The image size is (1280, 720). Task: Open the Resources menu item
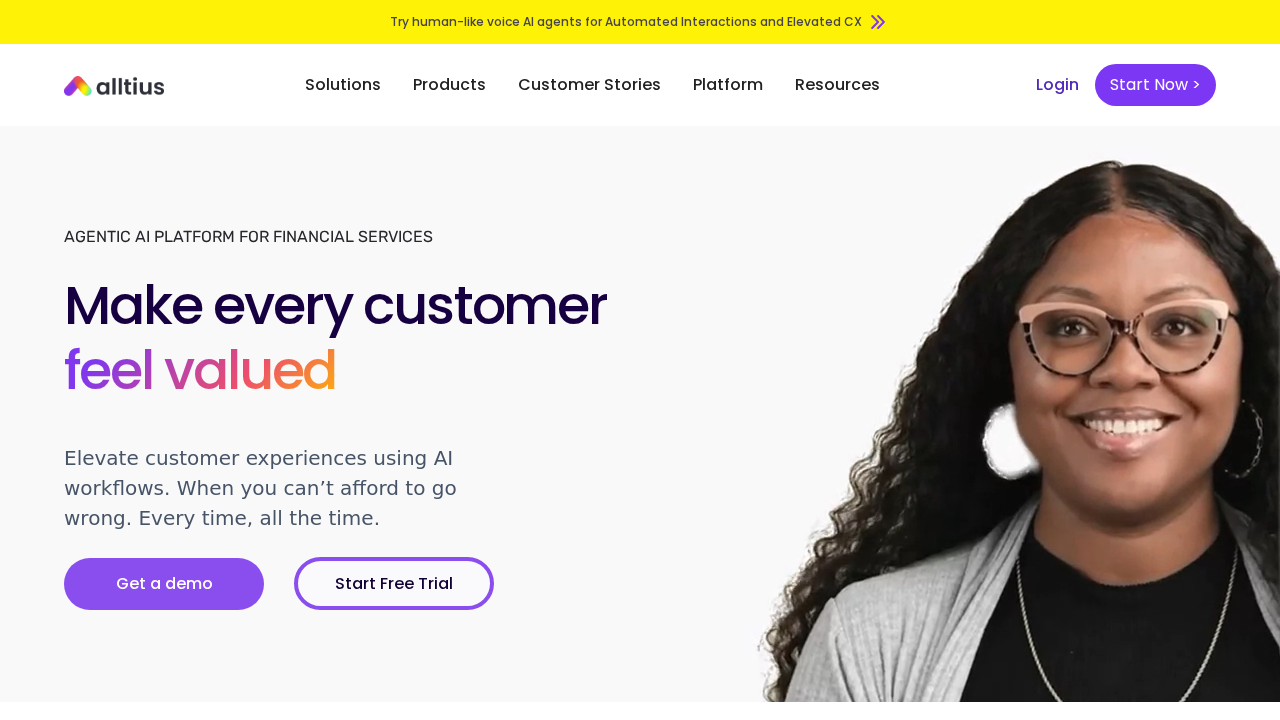click(x=837, y=85)
